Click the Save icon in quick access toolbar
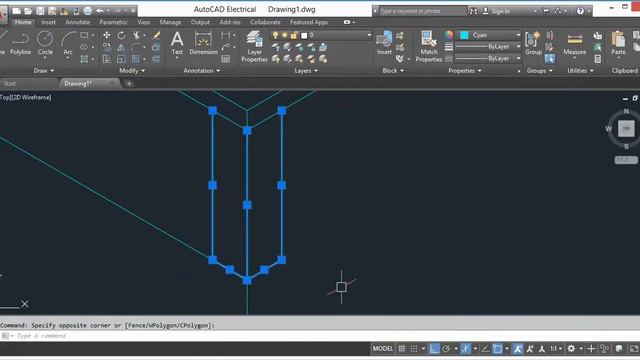Viewport: 640px width, 360px height. tap(40, 11)
